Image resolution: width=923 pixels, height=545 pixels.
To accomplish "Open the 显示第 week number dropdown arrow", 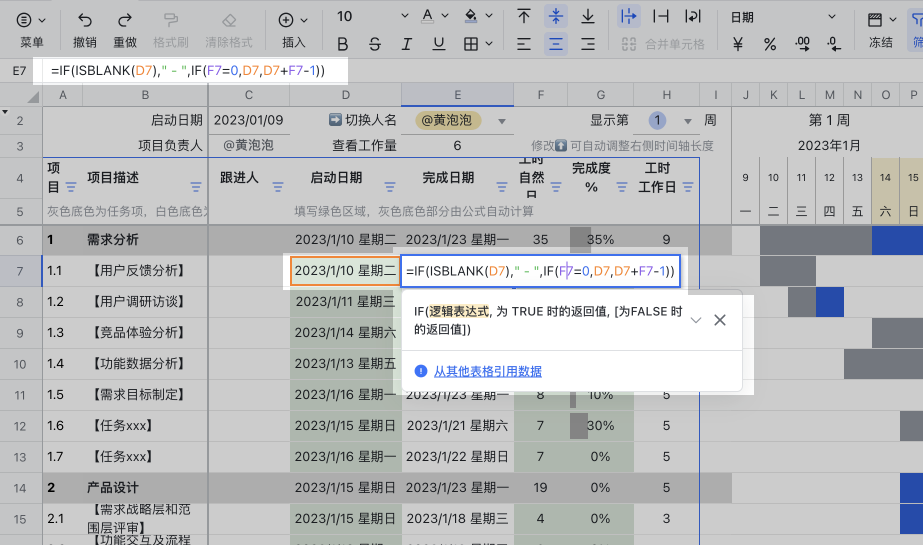I will coord(688,121).
